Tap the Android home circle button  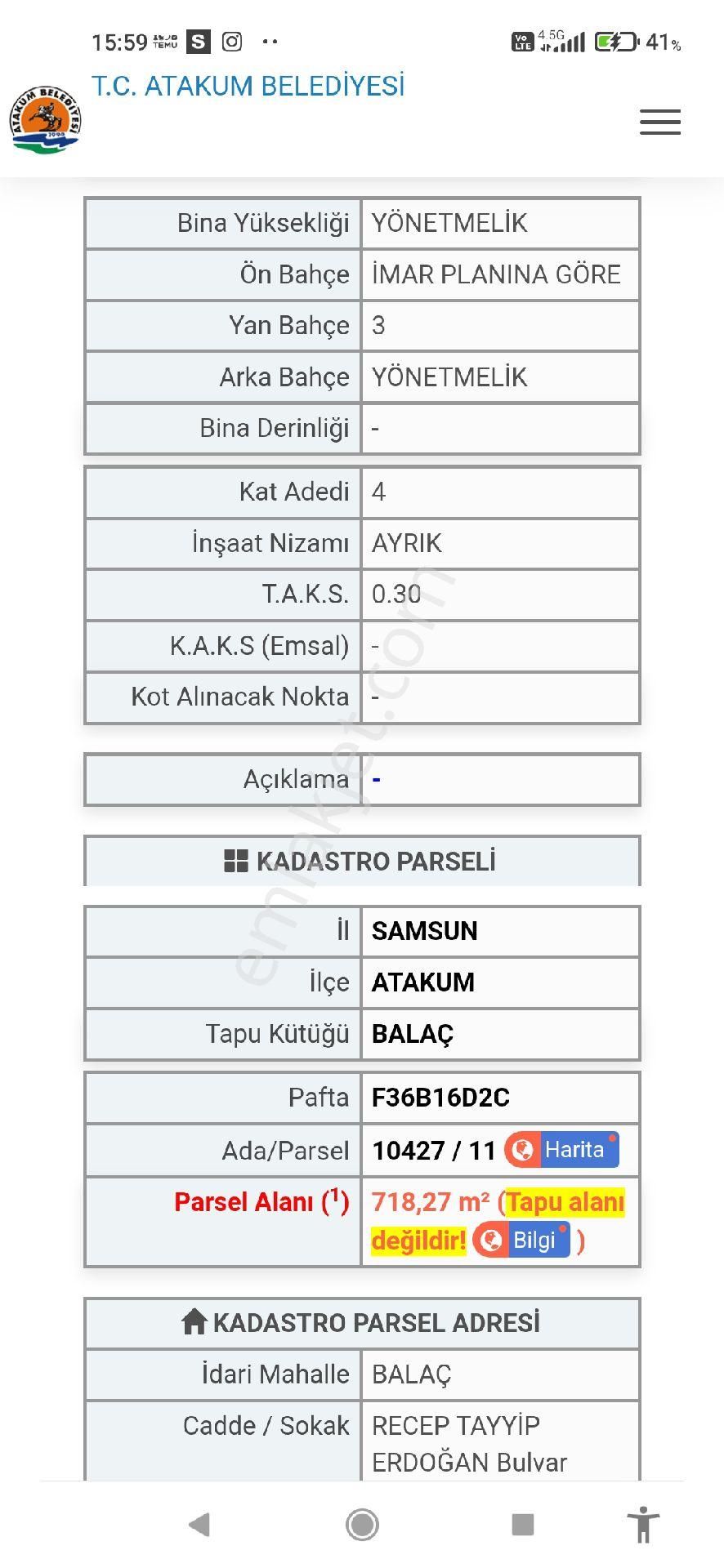click(362, 1524)
